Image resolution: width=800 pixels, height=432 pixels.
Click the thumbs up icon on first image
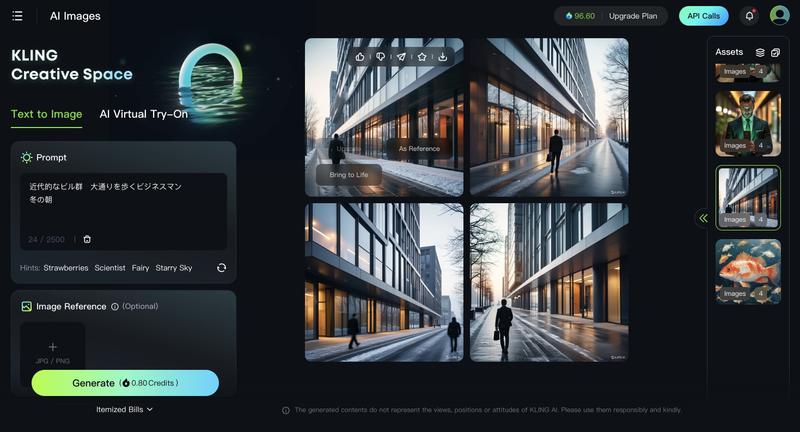(360, 57)
